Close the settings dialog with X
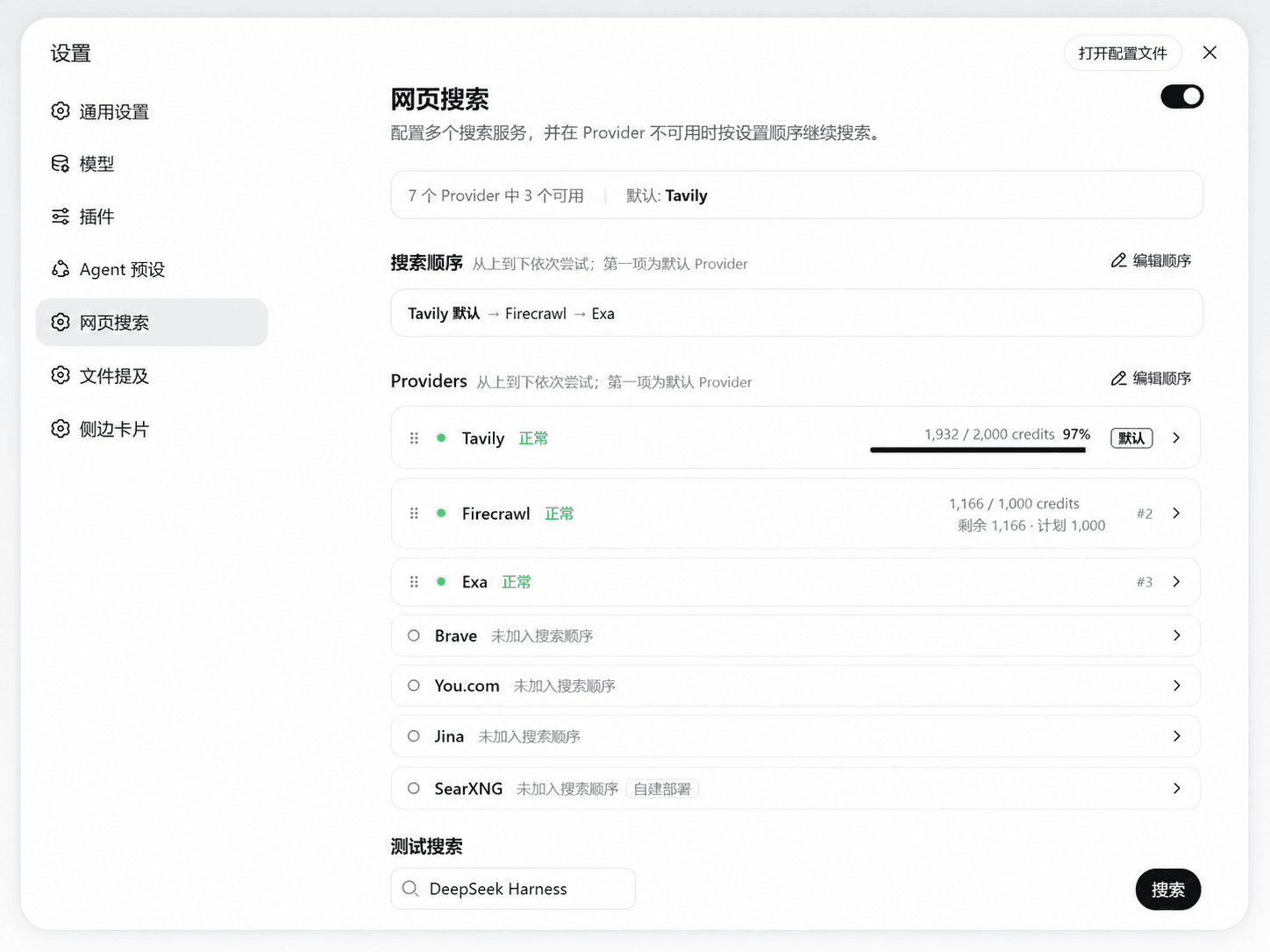 click(x=1209, y=53)
